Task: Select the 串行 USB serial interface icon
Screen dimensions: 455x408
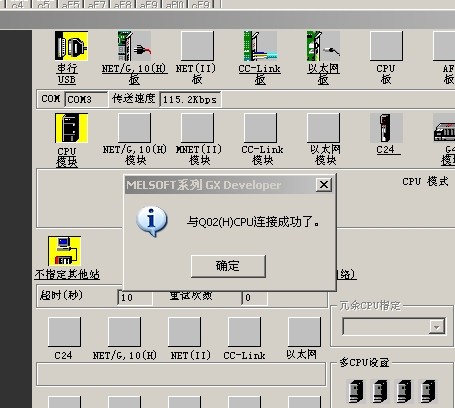Action: tap(71, 46)
